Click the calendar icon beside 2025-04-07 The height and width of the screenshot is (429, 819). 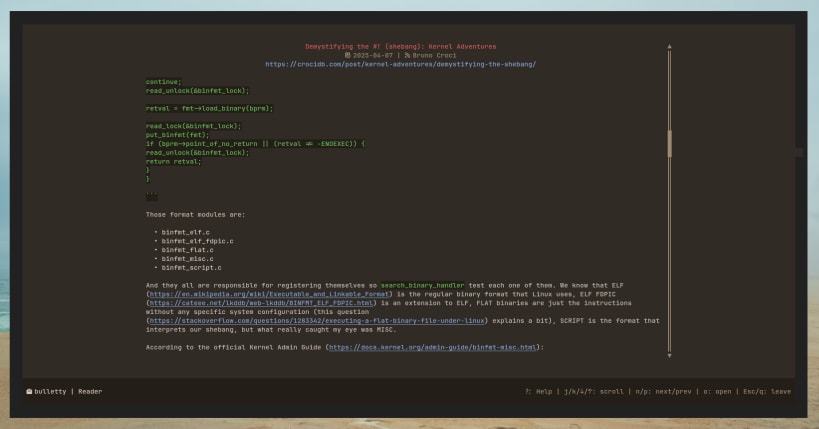click(x=347, y=55)
